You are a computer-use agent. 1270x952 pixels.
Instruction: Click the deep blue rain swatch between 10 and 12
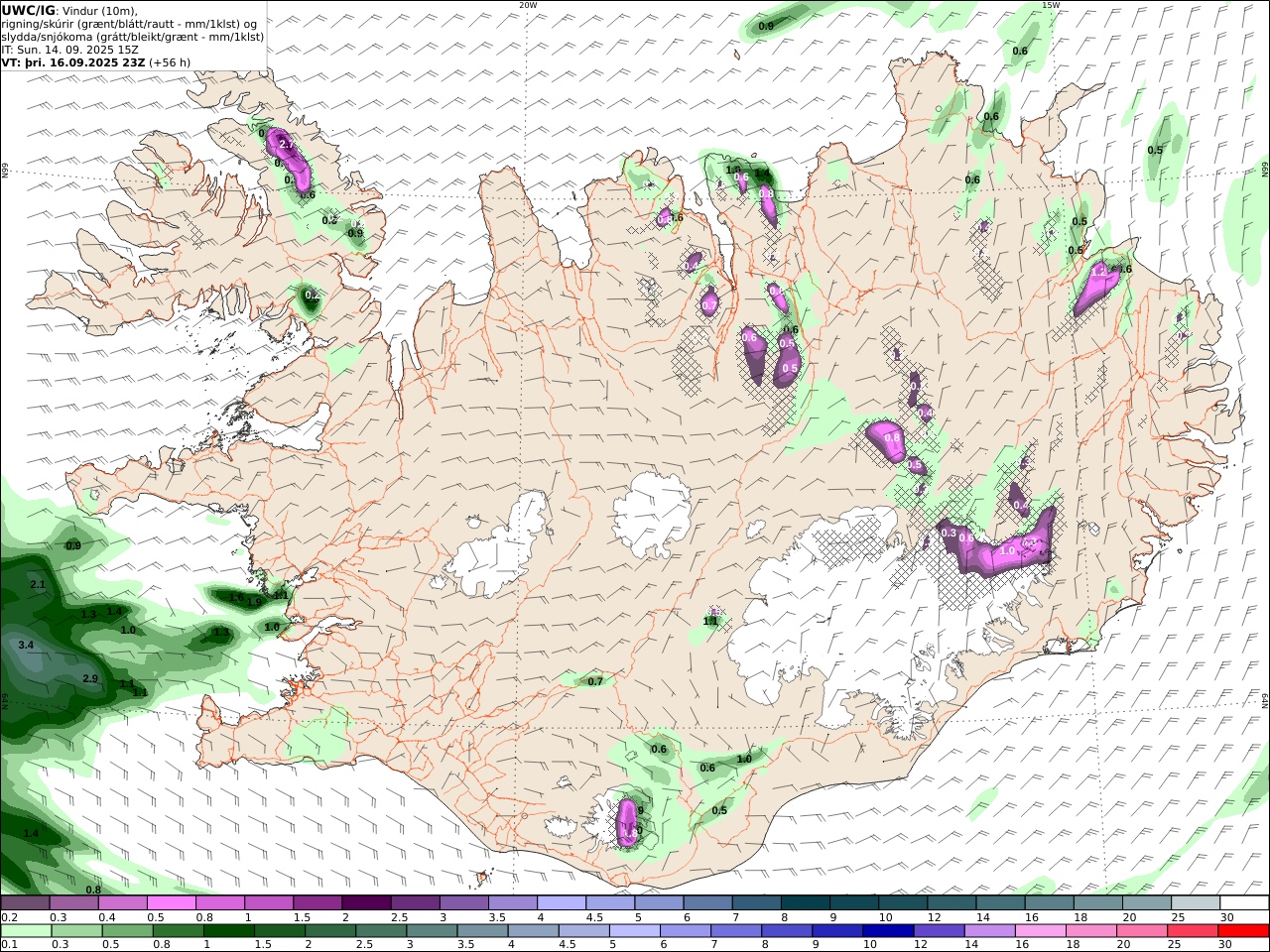click(888, 931)
